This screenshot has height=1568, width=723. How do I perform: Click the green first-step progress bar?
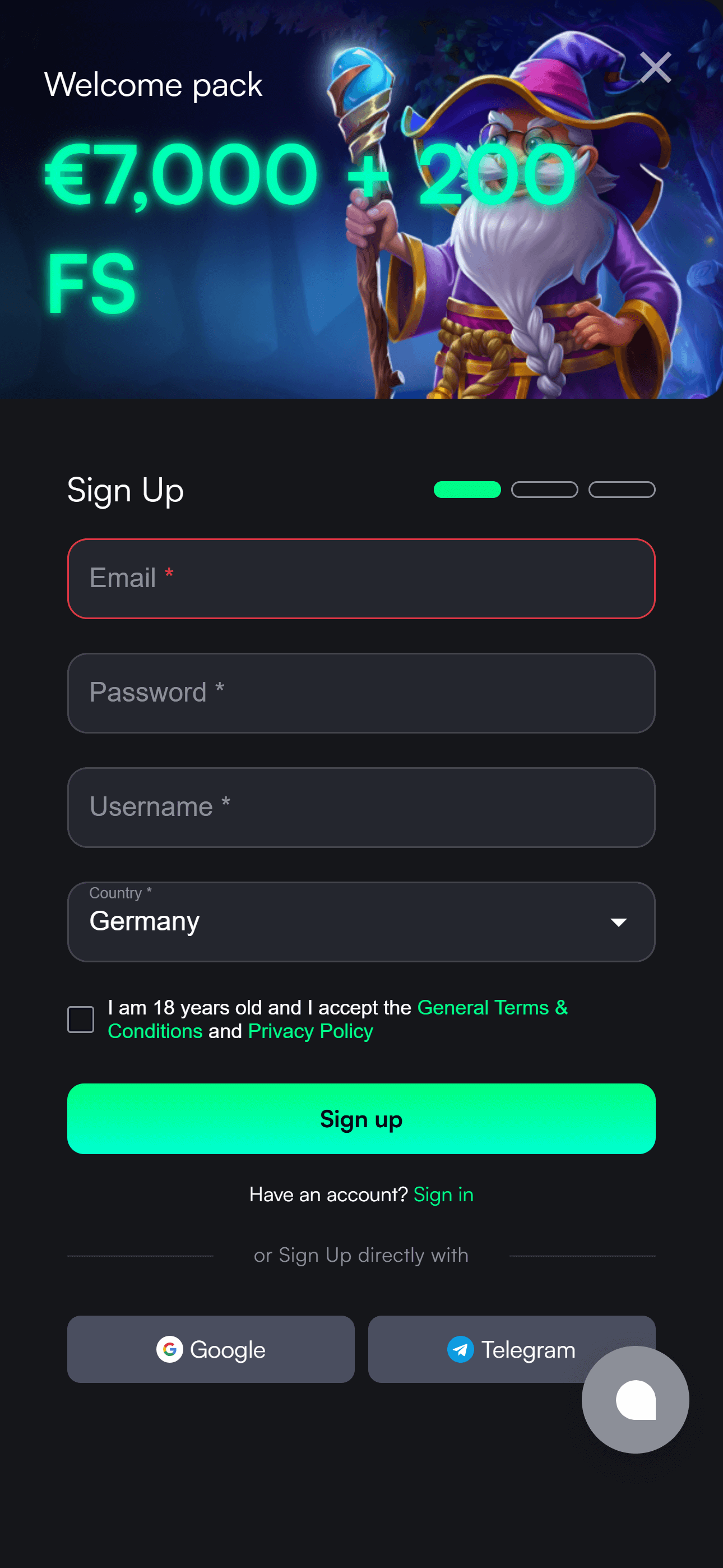(x=467, y=490)
